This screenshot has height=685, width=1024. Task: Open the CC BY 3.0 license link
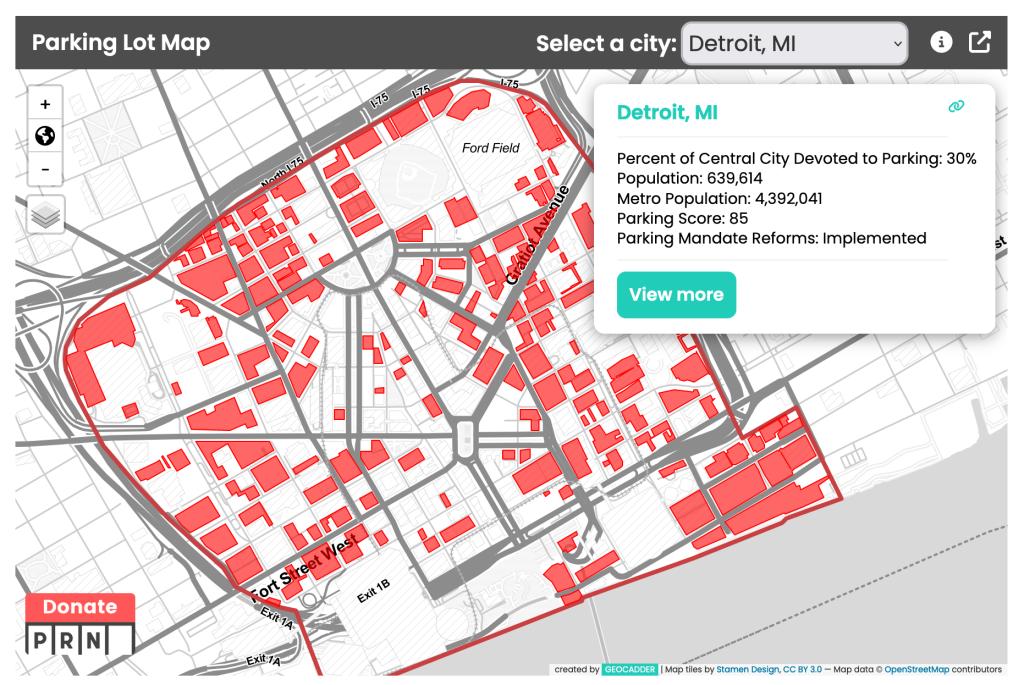tap(801, 670)
